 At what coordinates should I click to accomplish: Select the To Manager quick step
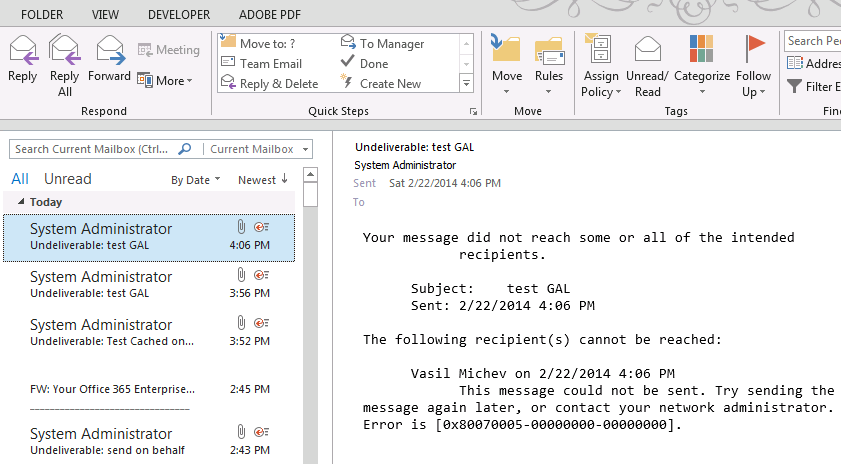(391, 44)
